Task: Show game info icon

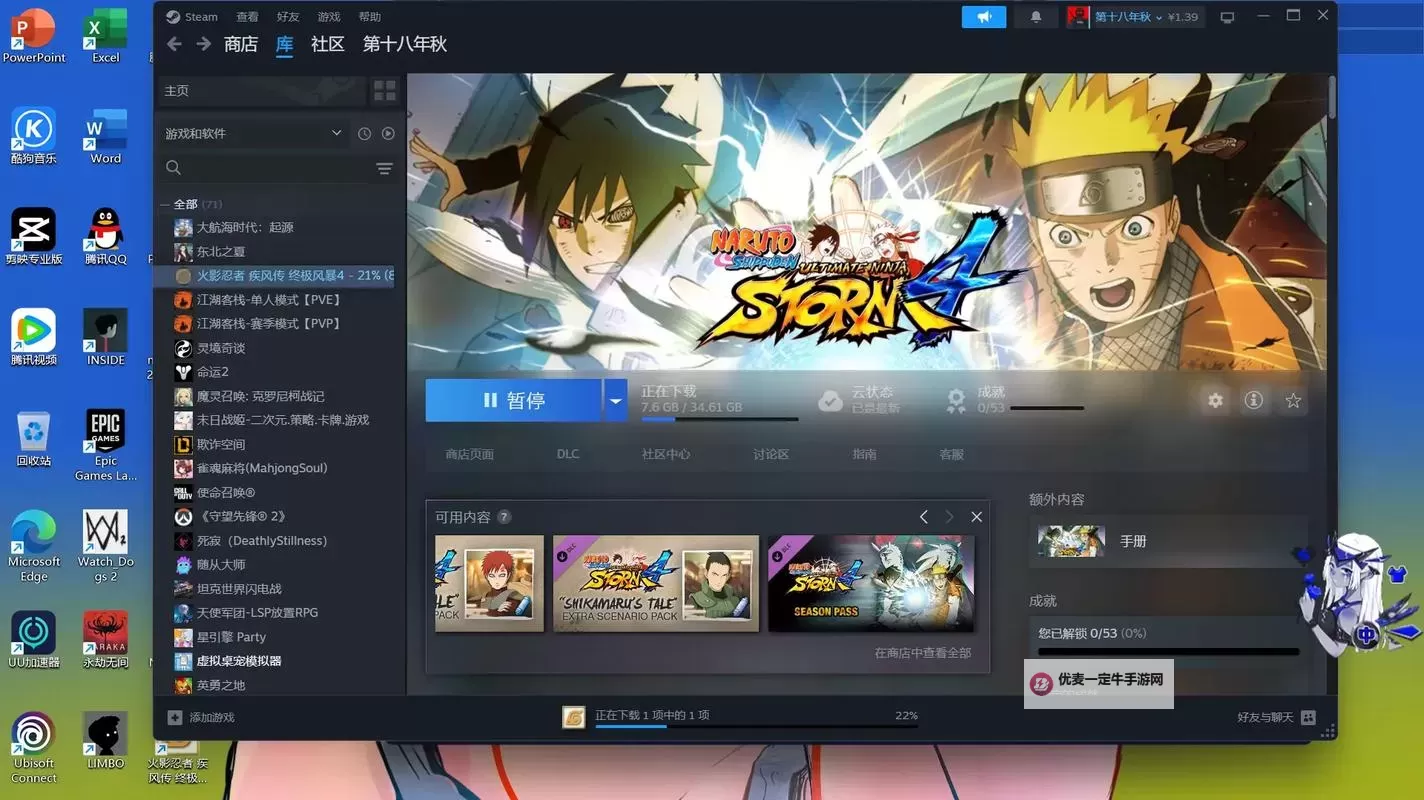Action: pos(1253,400)
